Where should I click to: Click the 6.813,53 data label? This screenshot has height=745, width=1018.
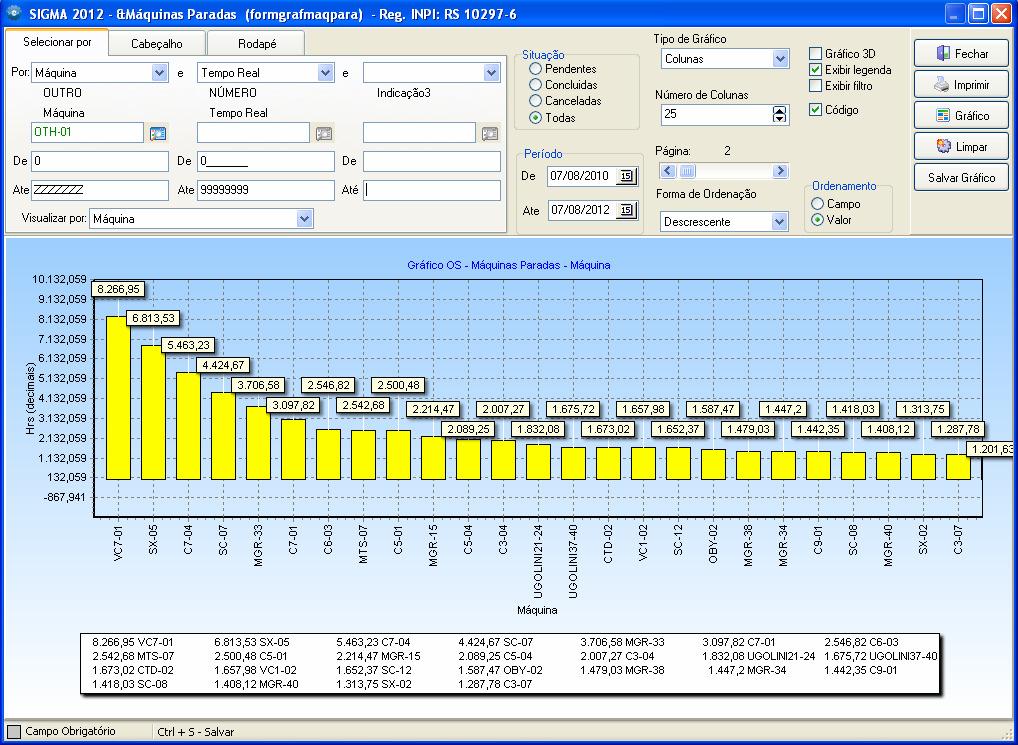pos(153,318)
